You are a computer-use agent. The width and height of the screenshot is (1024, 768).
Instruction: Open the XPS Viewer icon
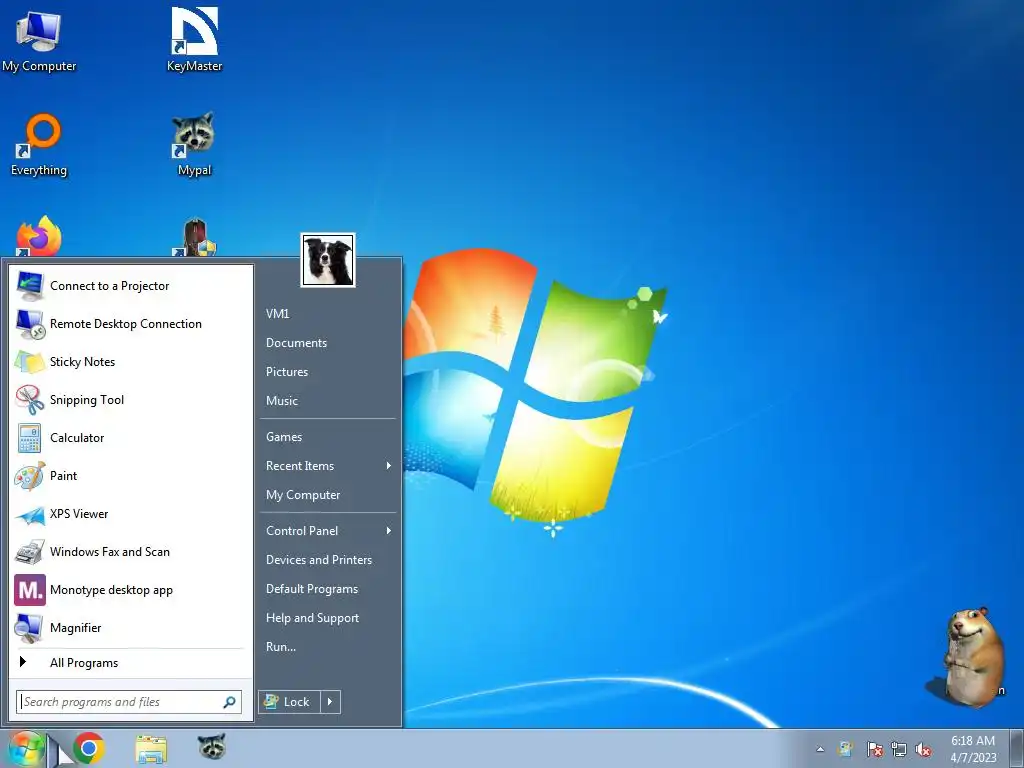click(x=30, y=514)
